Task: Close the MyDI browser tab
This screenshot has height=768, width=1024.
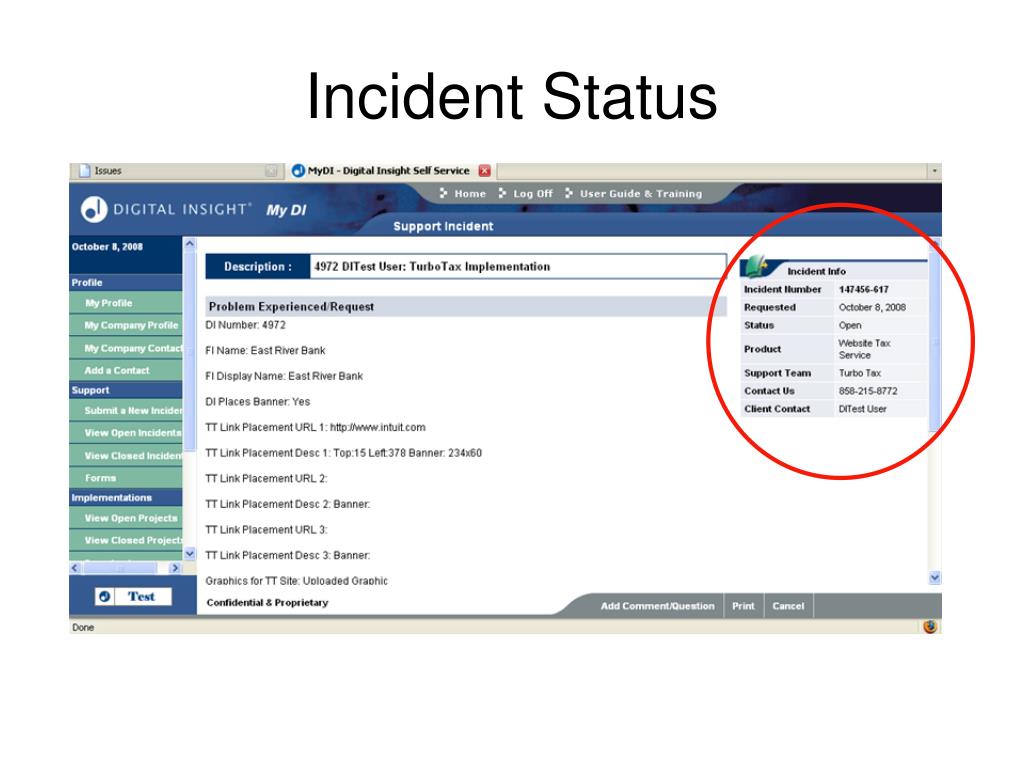Action: point(484,170)
